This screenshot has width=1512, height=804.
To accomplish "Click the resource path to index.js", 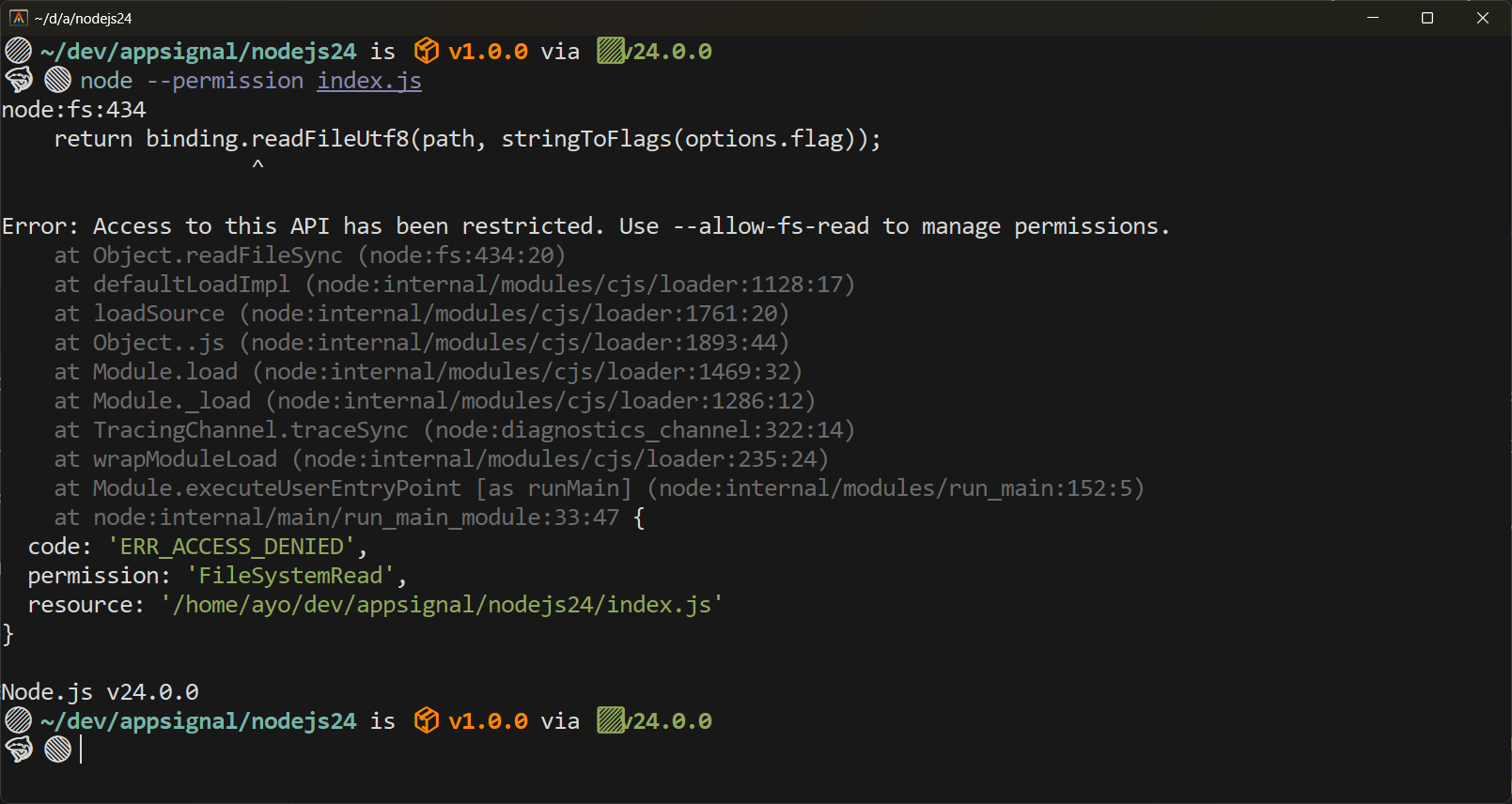I will tap(441, 605).
